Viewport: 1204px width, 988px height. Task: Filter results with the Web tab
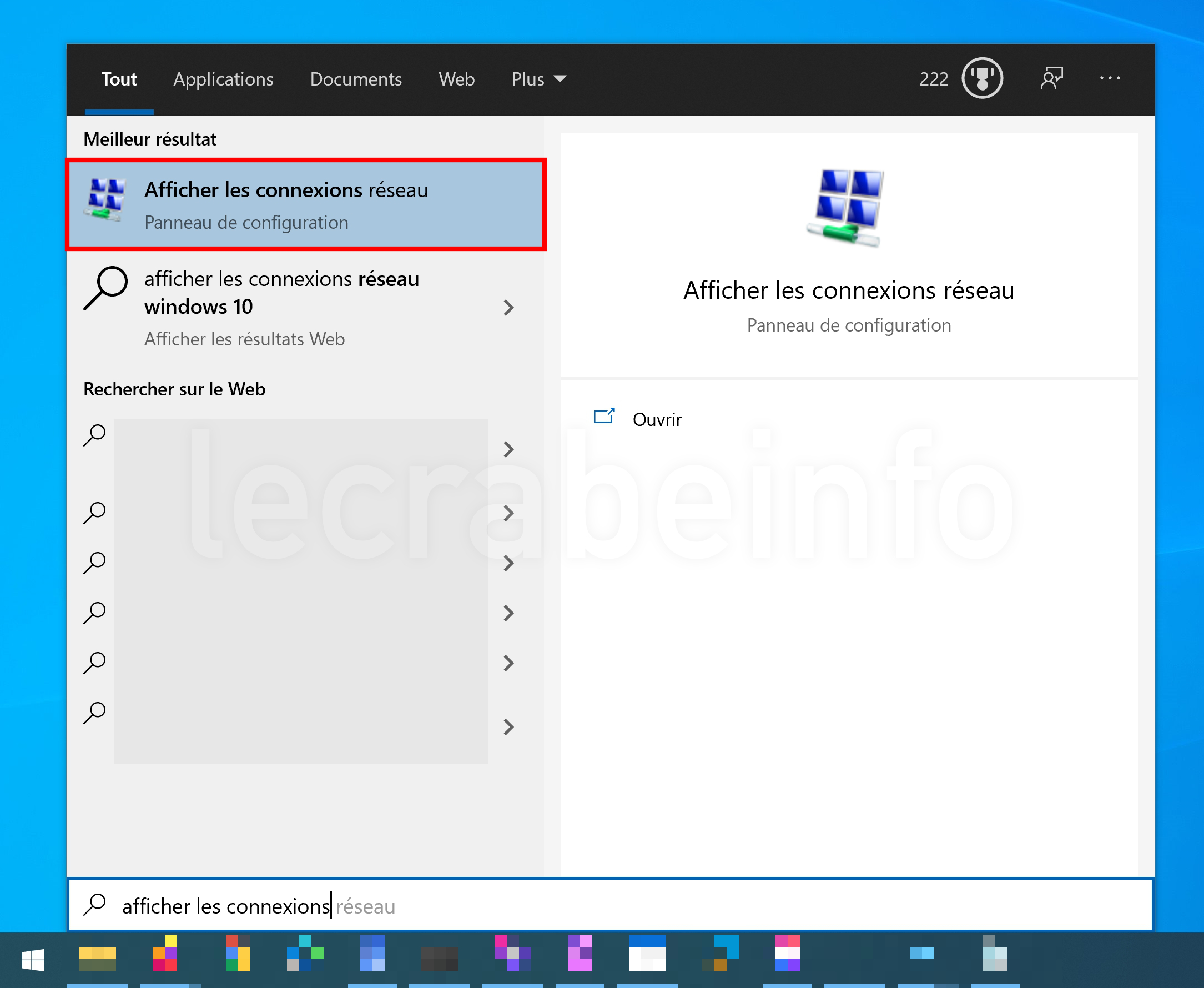[457, 79]
